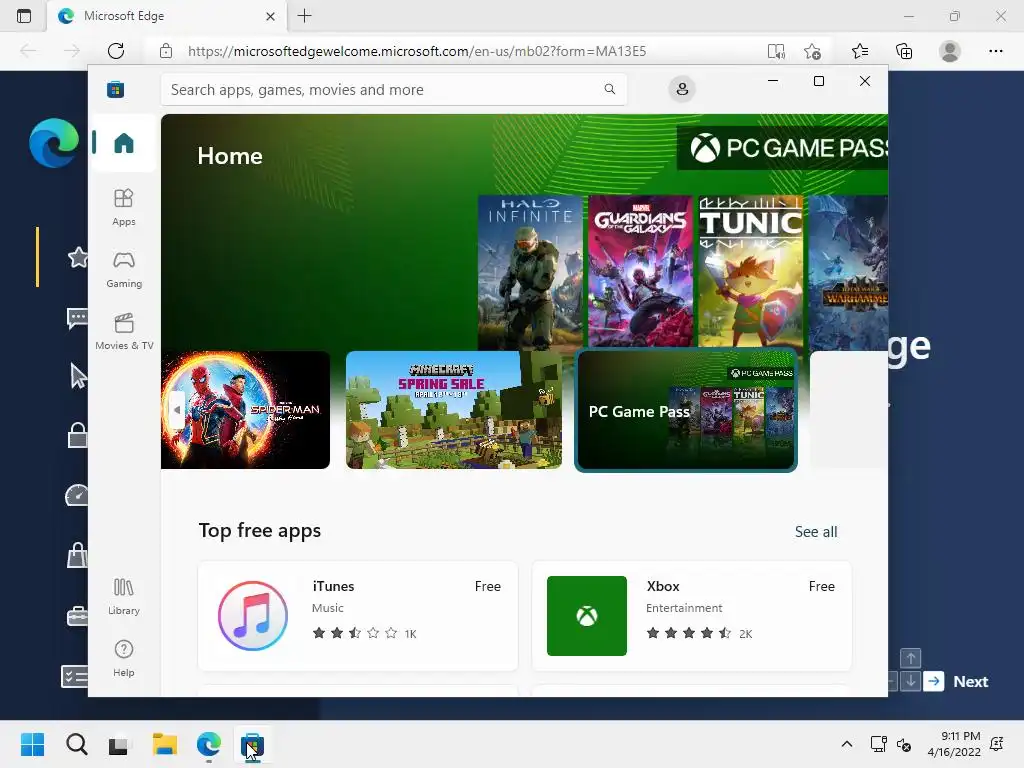
Task: Click the Microsoft Store taskbar icon
Action: (x=252, y=744)
